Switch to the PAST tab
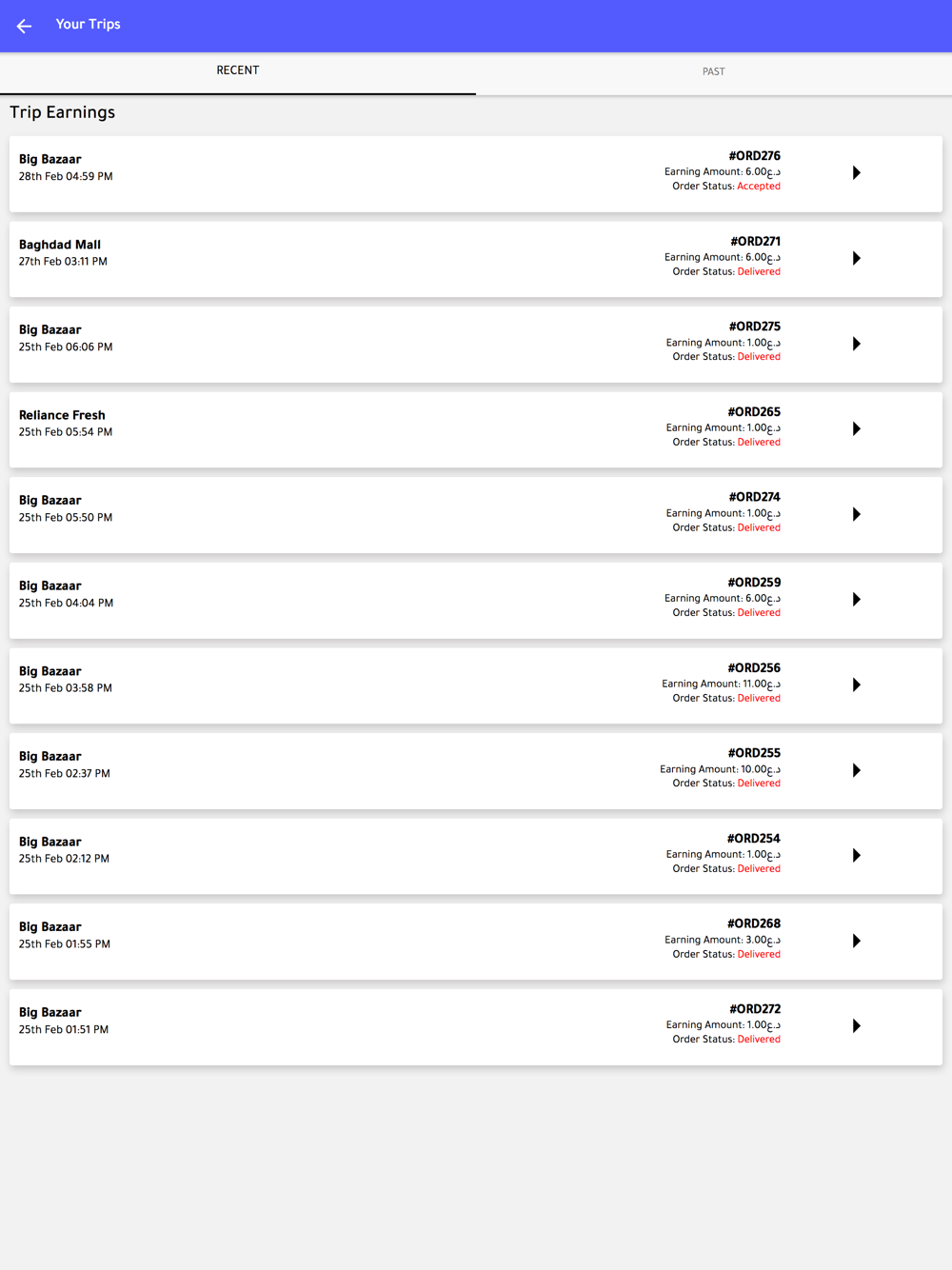The width and height of the screenshot is (952, 1270). tap(714, 72)
